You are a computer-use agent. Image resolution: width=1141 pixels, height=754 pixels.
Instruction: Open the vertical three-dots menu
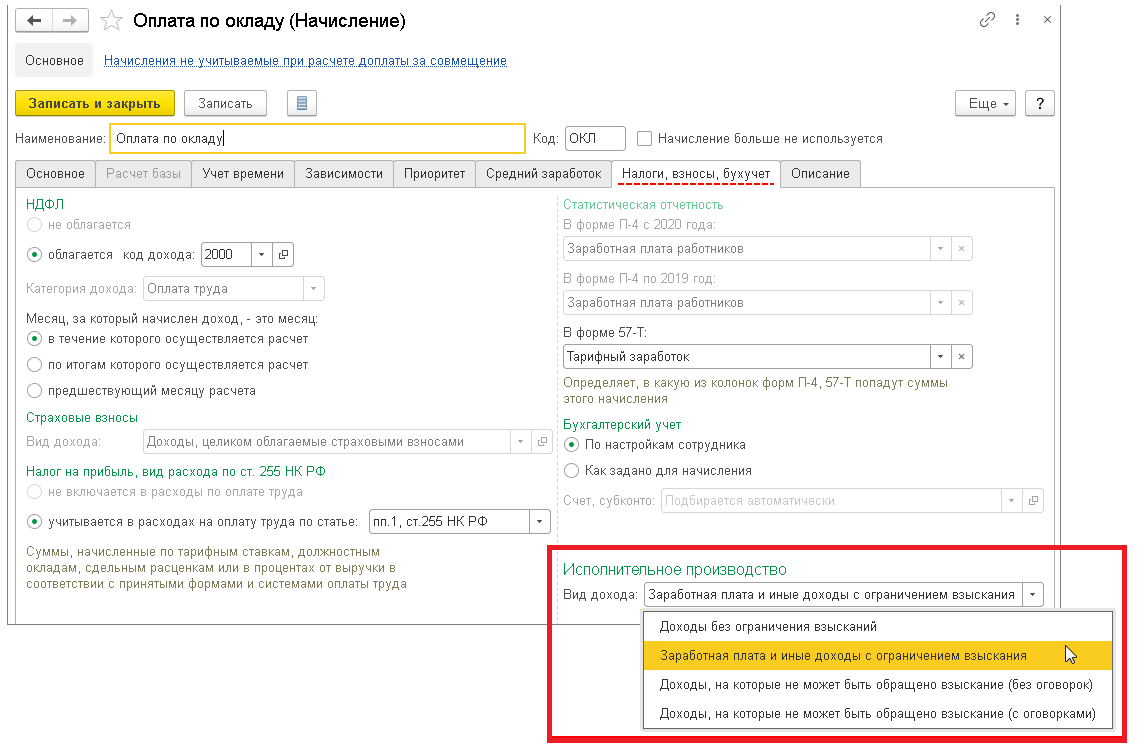pos(1018,20)
